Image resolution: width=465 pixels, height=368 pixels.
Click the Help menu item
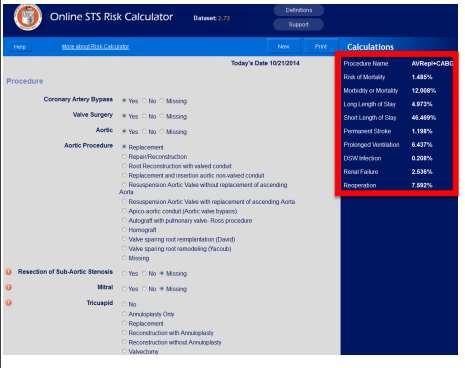click(x=19, y=47)
